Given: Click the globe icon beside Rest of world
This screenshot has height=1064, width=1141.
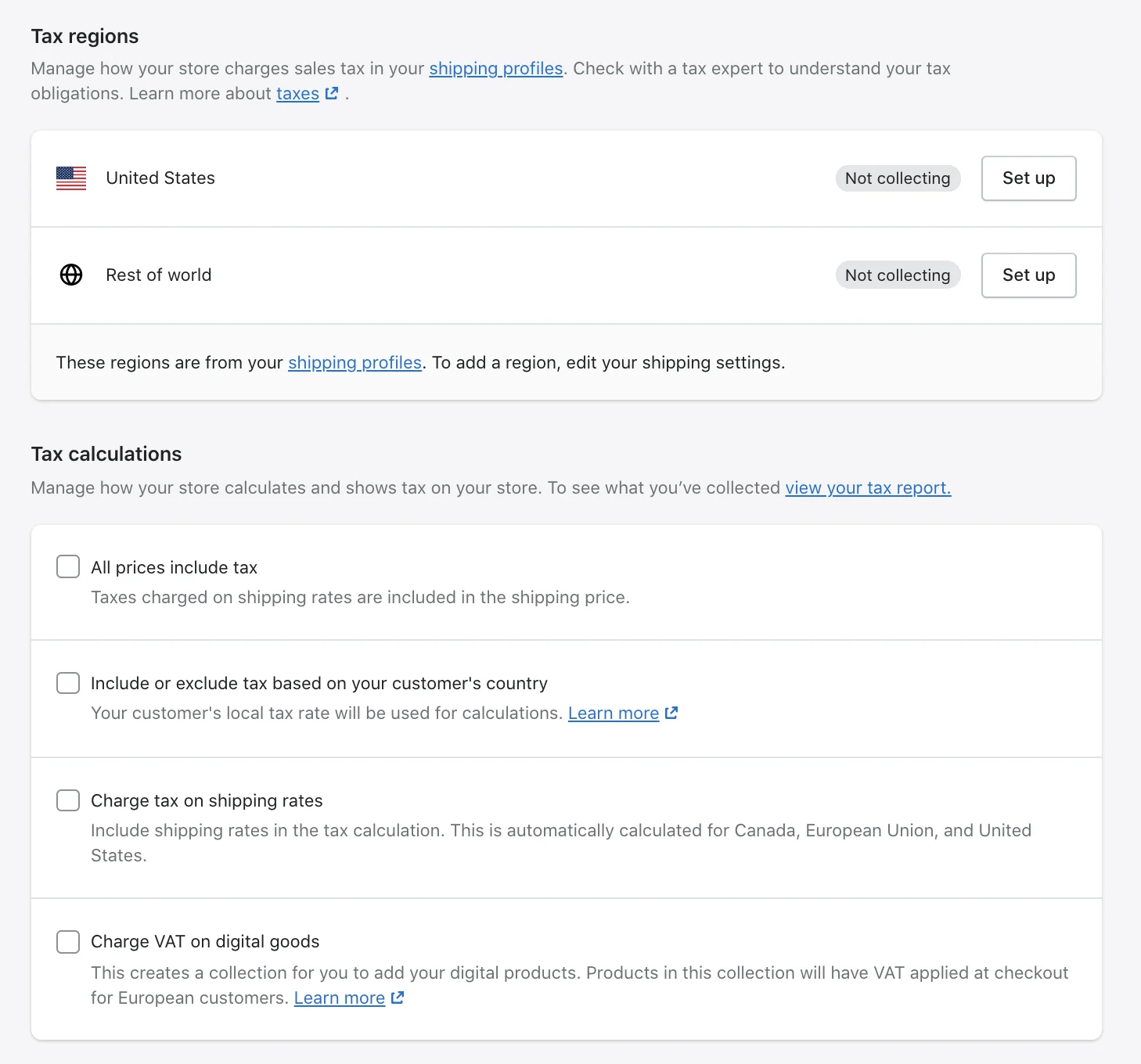Looking at the screenshot, I should pyautogui.click(x=70, y=275).
